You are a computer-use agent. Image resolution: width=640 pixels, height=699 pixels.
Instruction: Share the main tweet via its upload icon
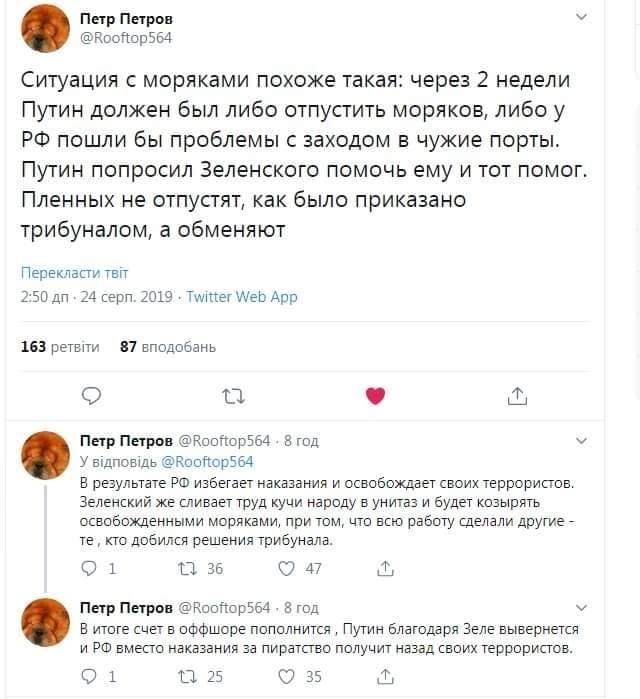(x=517, y=396)
